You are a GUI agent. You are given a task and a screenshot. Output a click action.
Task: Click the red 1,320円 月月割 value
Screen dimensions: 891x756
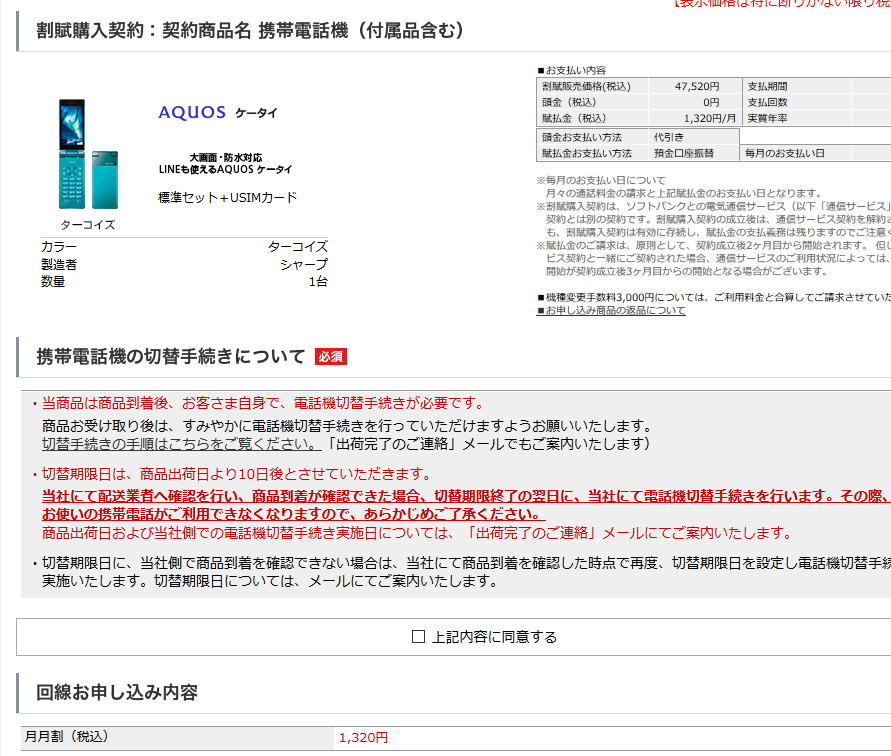point(364,737)
